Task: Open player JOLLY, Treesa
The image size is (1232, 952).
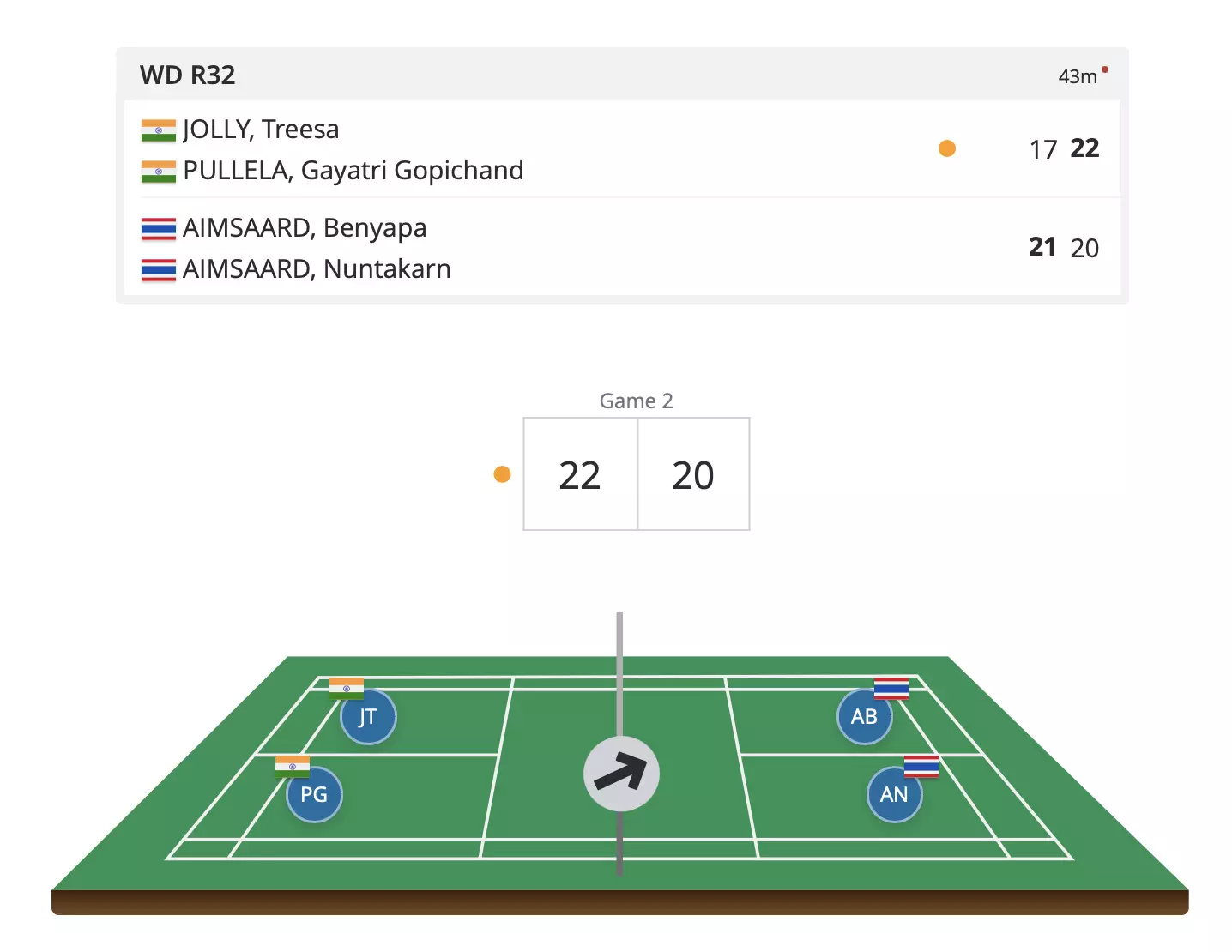Action: pos(261,130)
